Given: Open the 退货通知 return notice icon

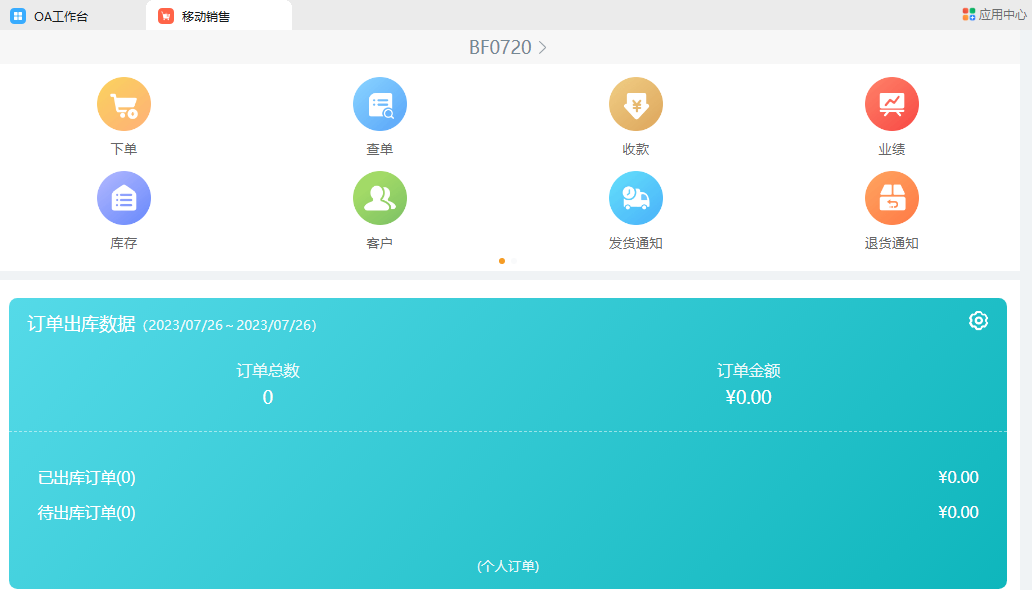Looking at the screenshot, I should coord(892,198).
